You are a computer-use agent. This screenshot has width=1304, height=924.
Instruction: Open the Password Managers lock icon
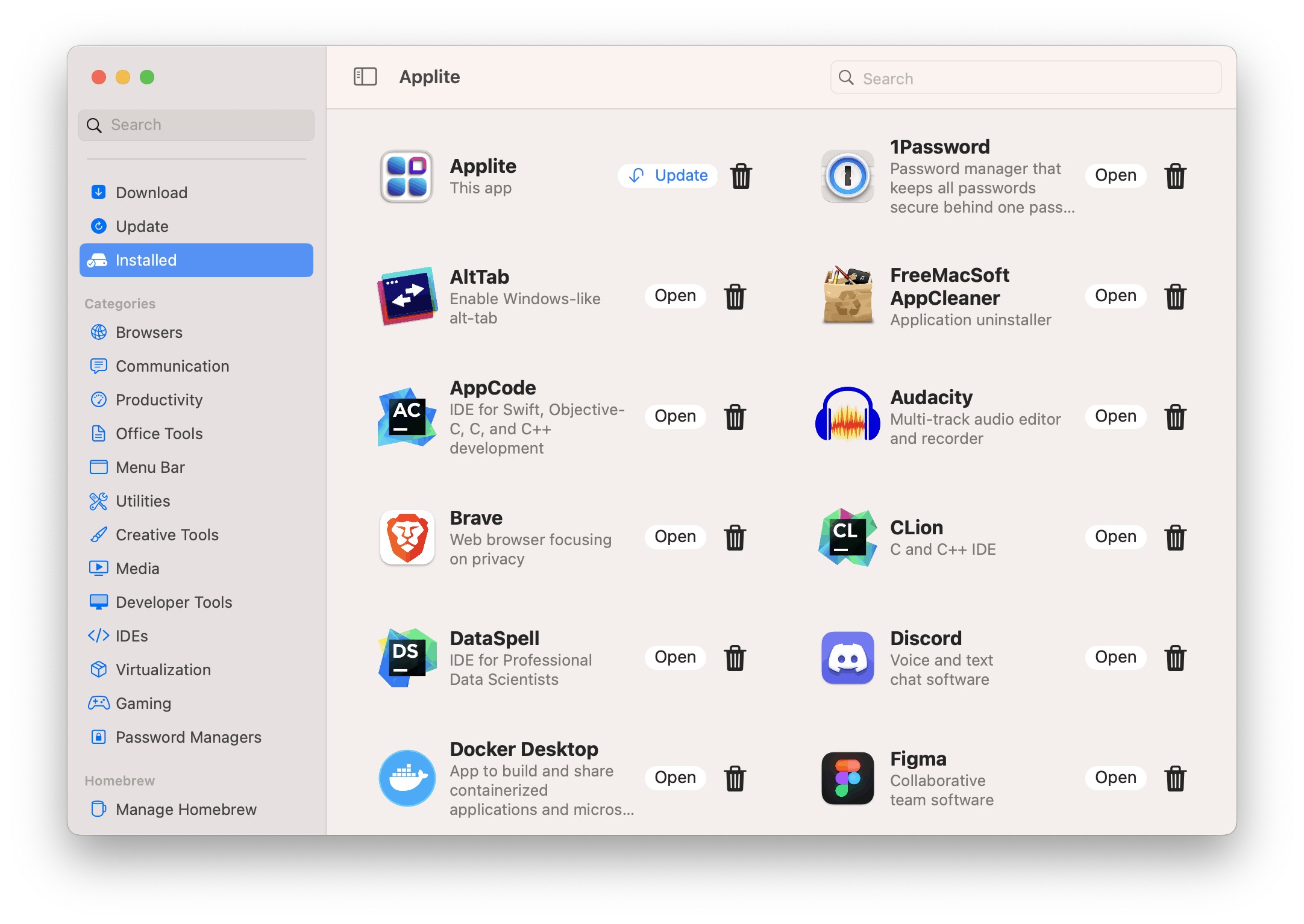(x=99, y=737)
